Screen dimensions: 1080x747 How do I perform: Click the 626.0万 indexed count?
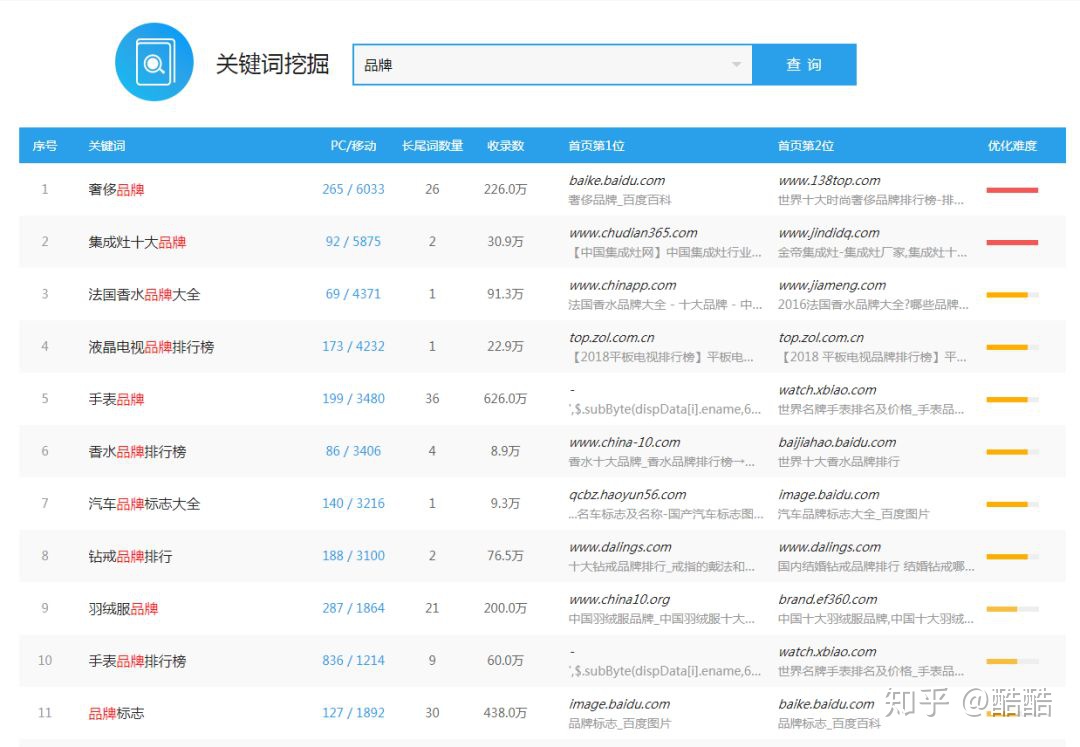[506, 399]
